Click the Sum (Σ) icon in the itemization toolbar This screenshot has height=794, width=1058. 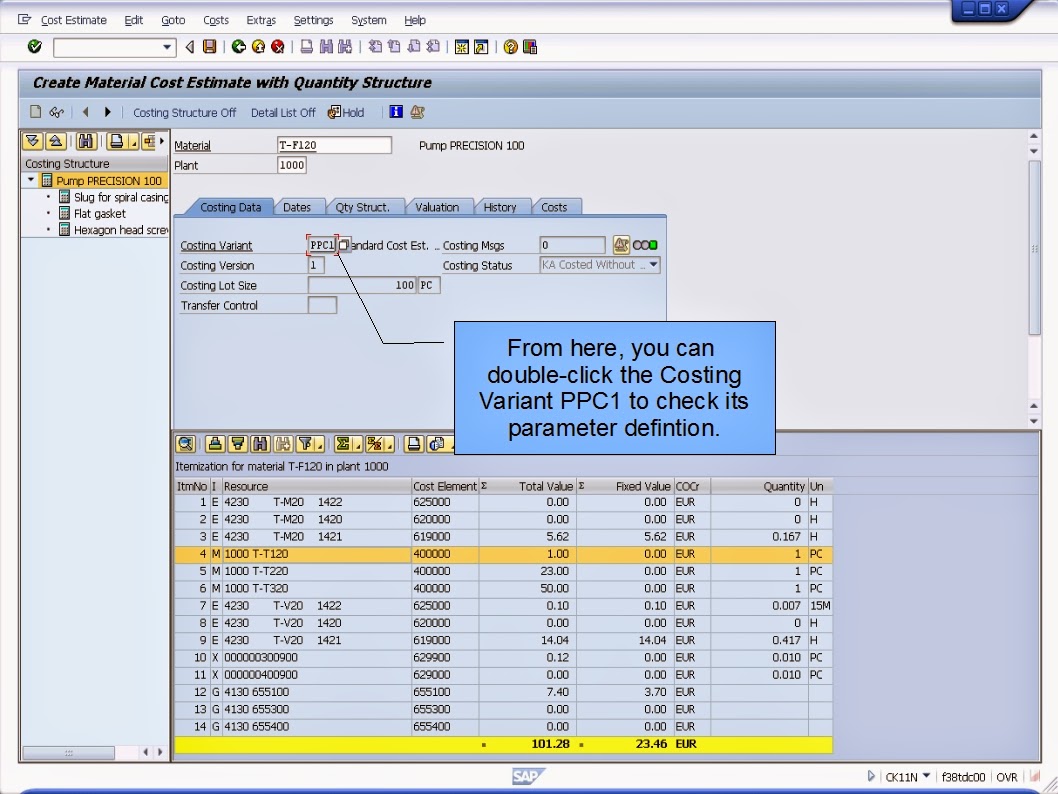pyautogui.click(x=341, y=443)
